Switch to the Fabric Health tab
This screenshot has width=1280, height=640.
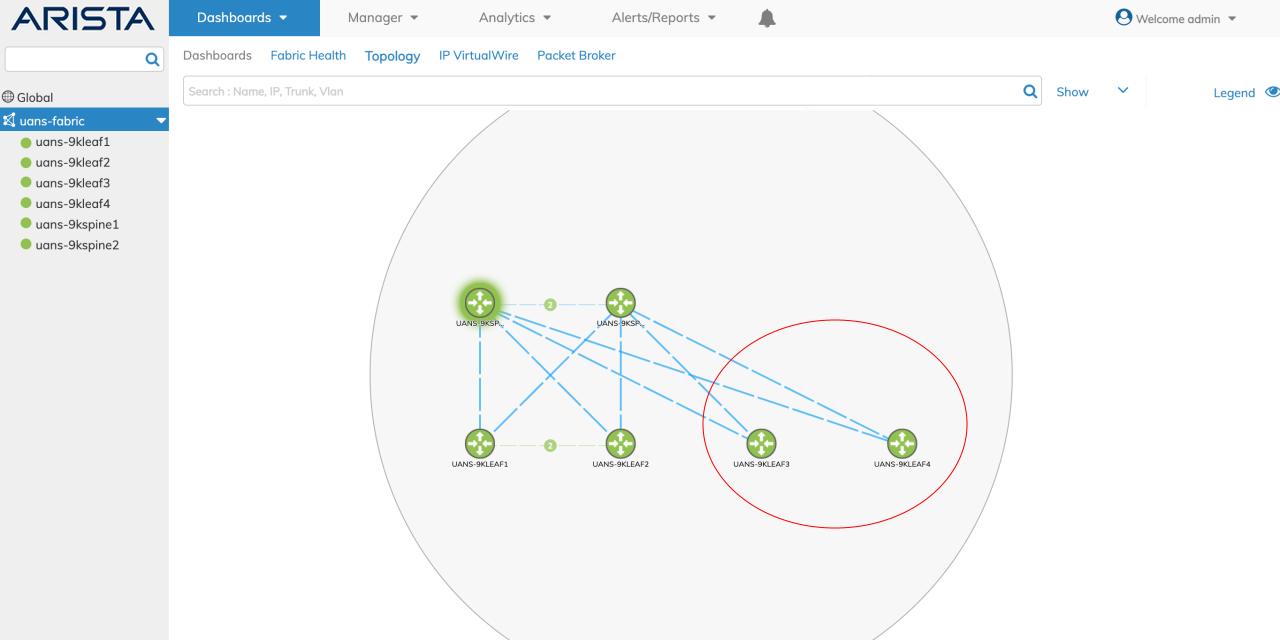coord(308,55)
